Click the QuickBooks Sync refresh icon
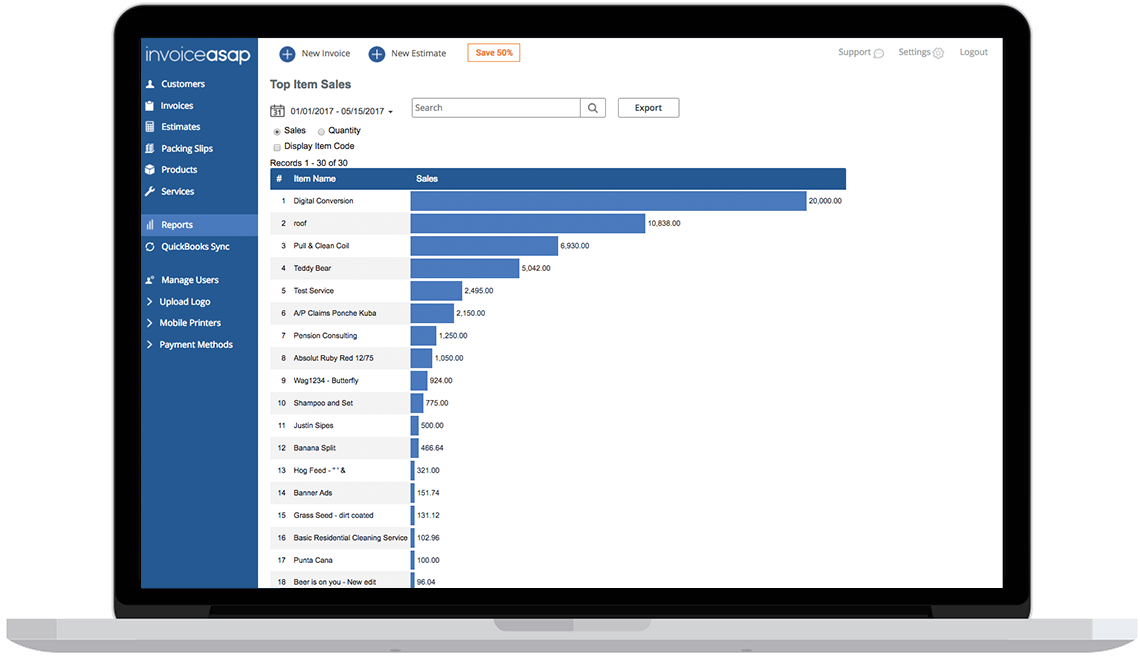Viewport: 1140px width, 656px height. pos(150,247)
